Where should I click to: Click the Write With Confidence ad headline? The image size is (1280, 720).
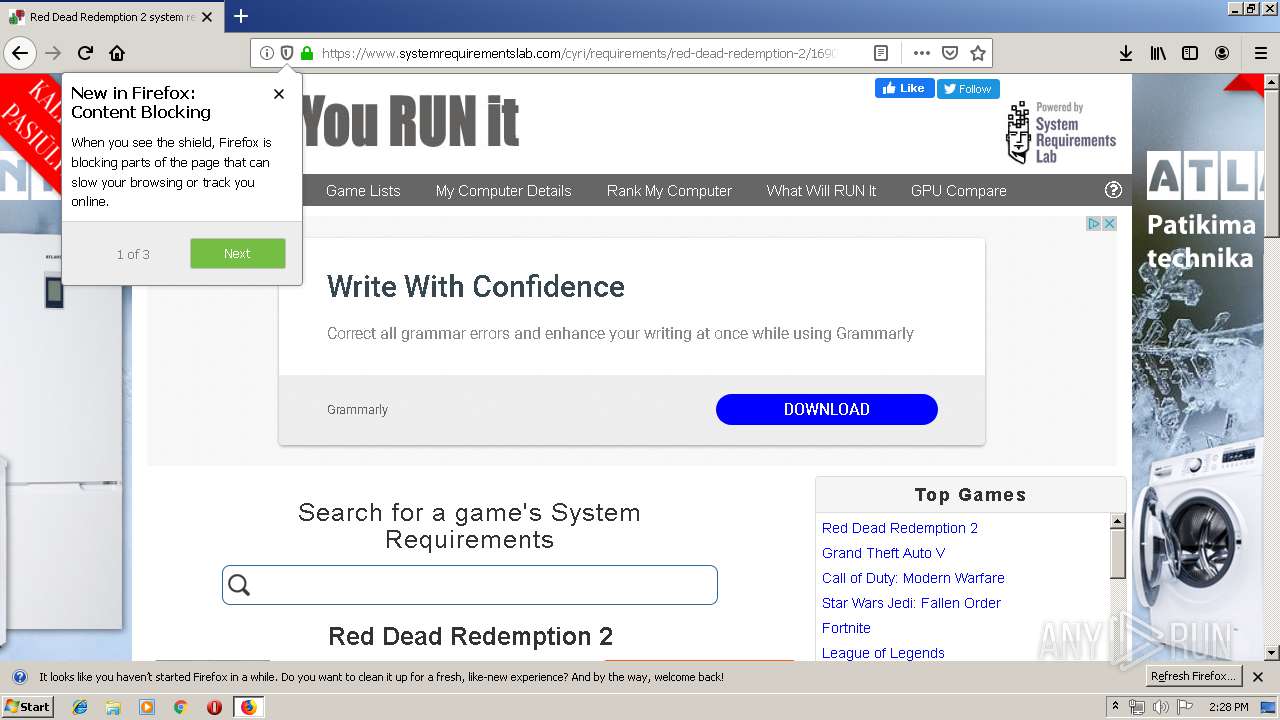[476, 287]
